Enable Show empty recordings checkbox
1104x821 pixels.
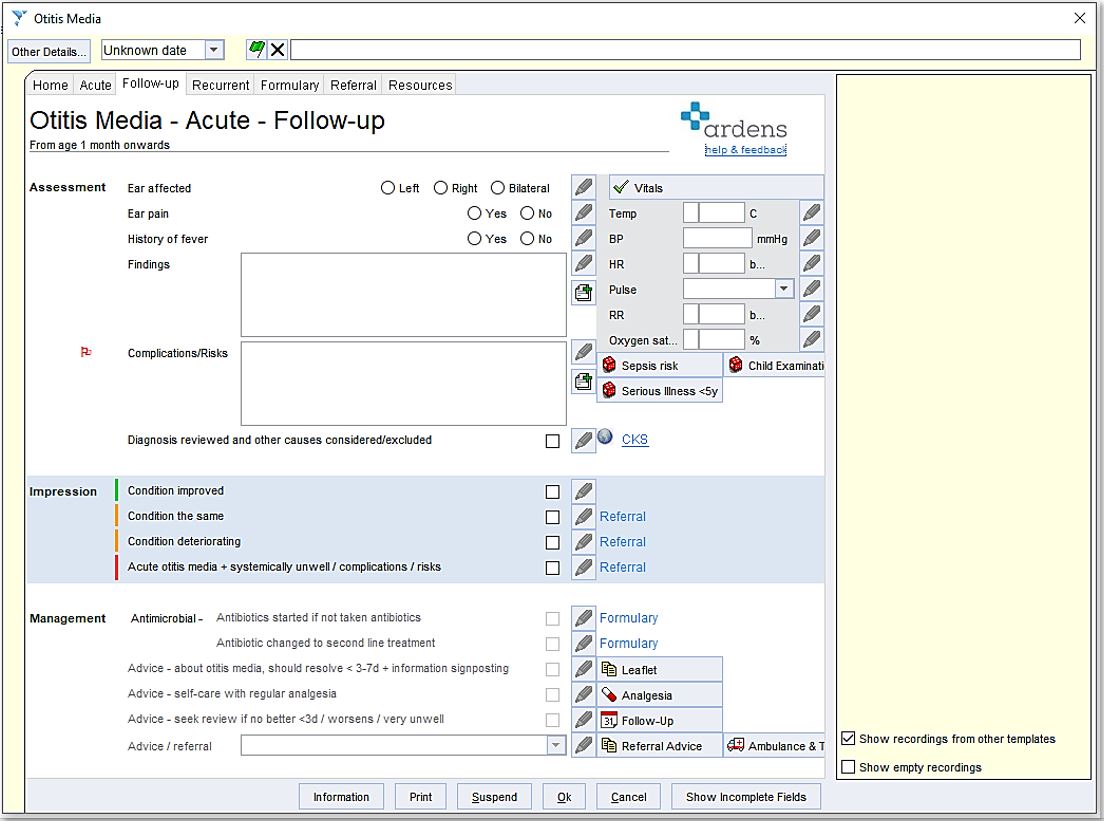pyautogui.click(x=848, y=767)
